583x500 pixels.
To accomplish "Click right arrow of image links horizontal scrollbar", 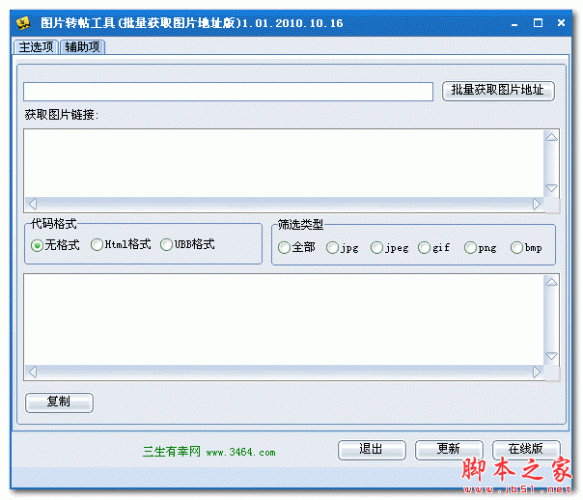I will tap(536, 204).
